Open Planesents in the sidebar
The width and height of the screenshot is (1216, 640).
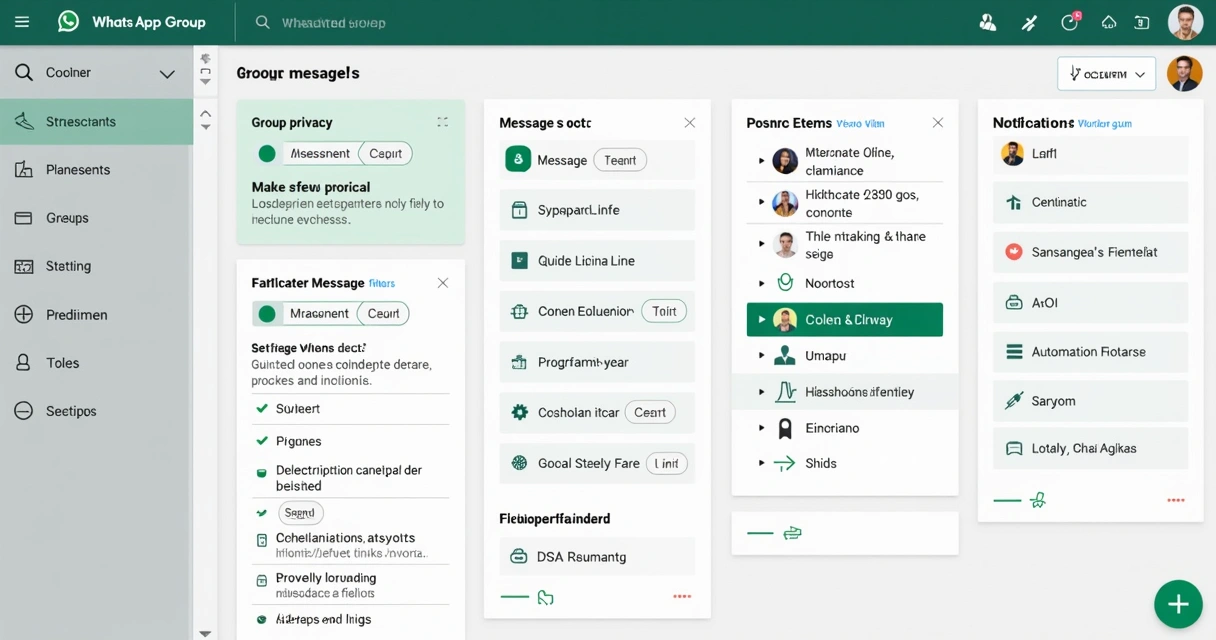96,170
